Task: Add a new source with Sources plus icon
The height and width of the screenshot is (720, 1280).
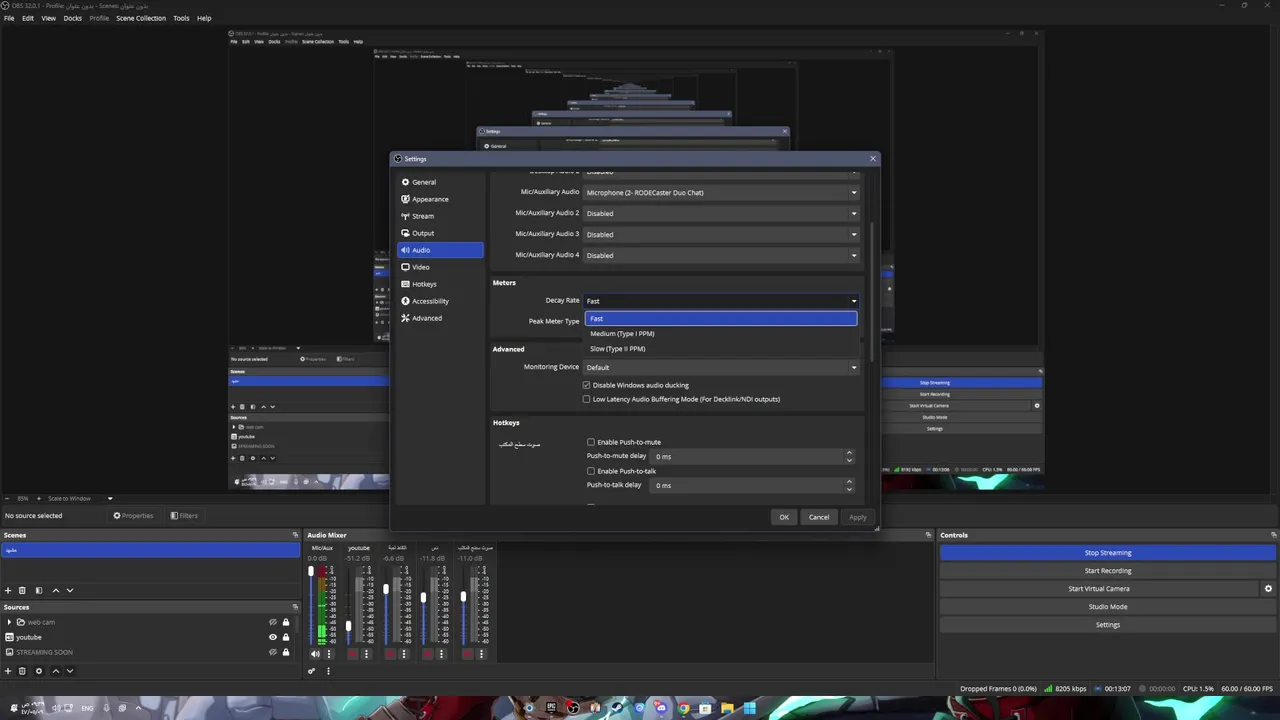Action: click(8, 671)
